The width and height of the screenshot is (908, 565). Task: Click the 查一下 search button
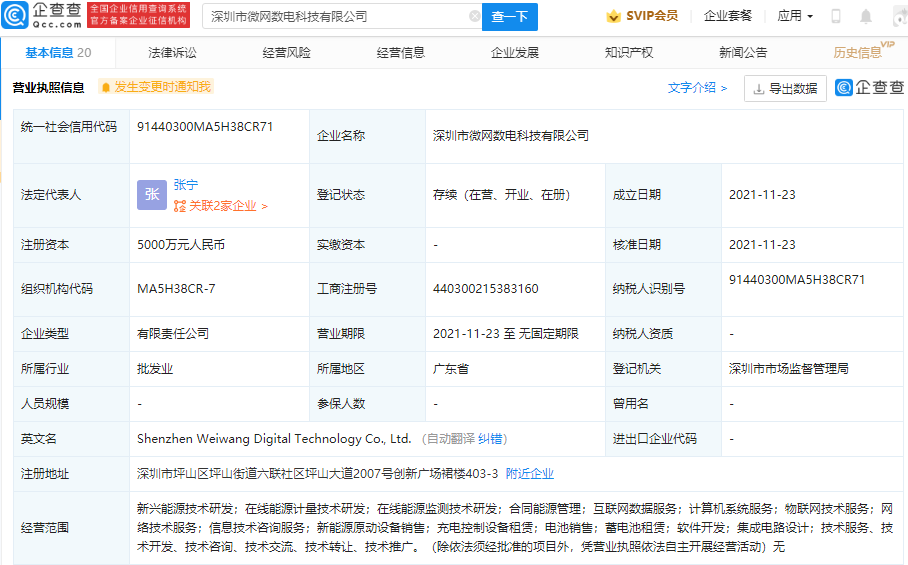[x=510, y=17]
